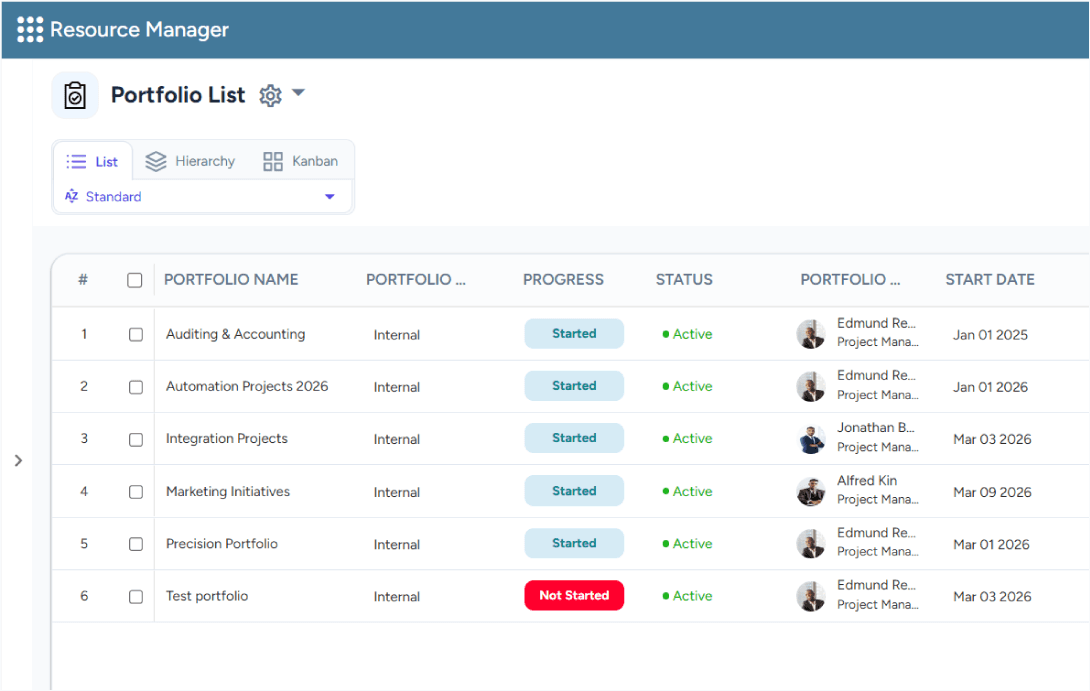The height and width of the screenshot is (691, 1090).
Task: Click the PROGRESS column header
Action: pyautogui.click(x=563, y=279)
